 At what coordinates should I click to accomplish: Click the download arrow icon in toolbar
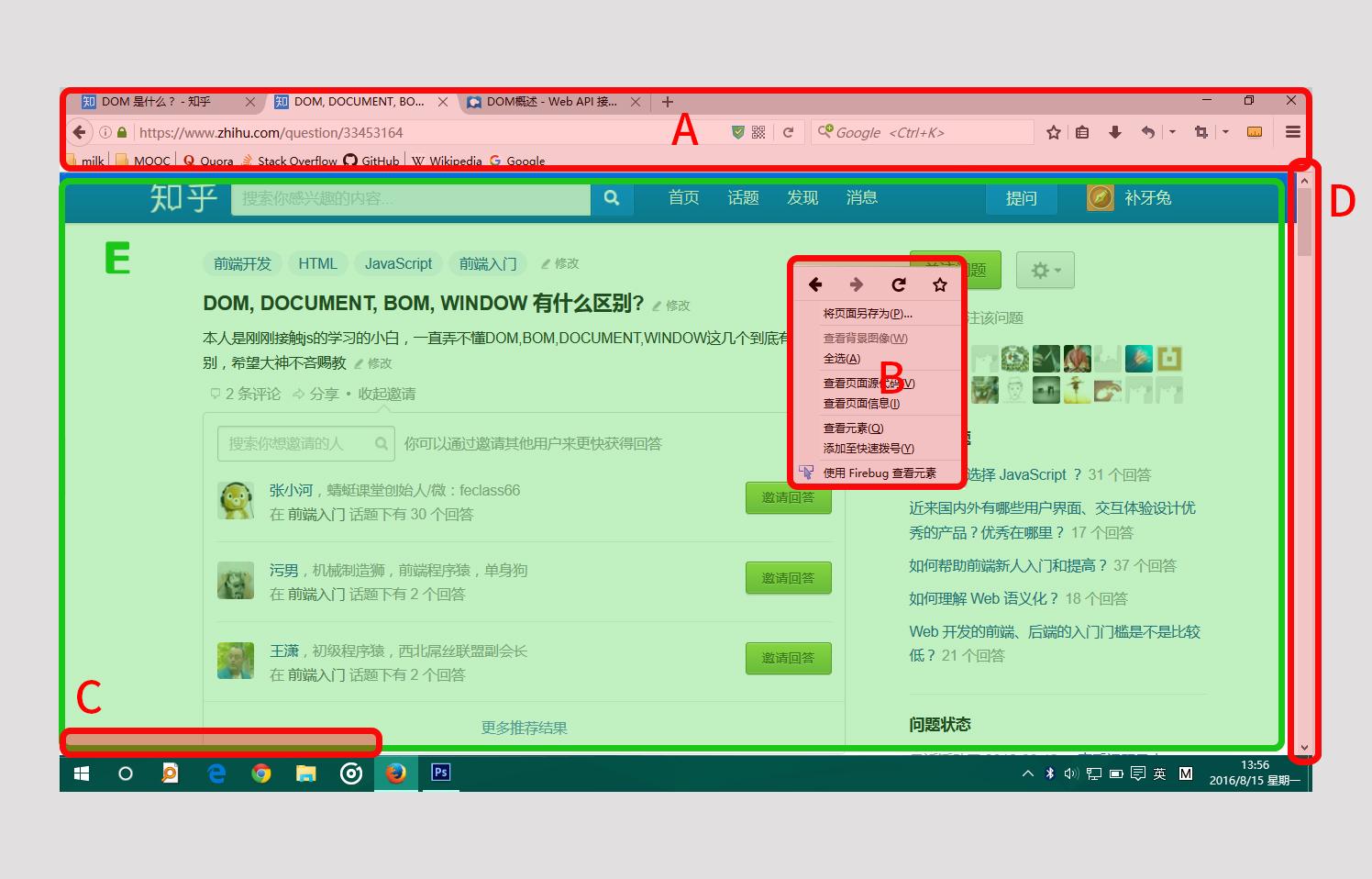(1115, 131)
